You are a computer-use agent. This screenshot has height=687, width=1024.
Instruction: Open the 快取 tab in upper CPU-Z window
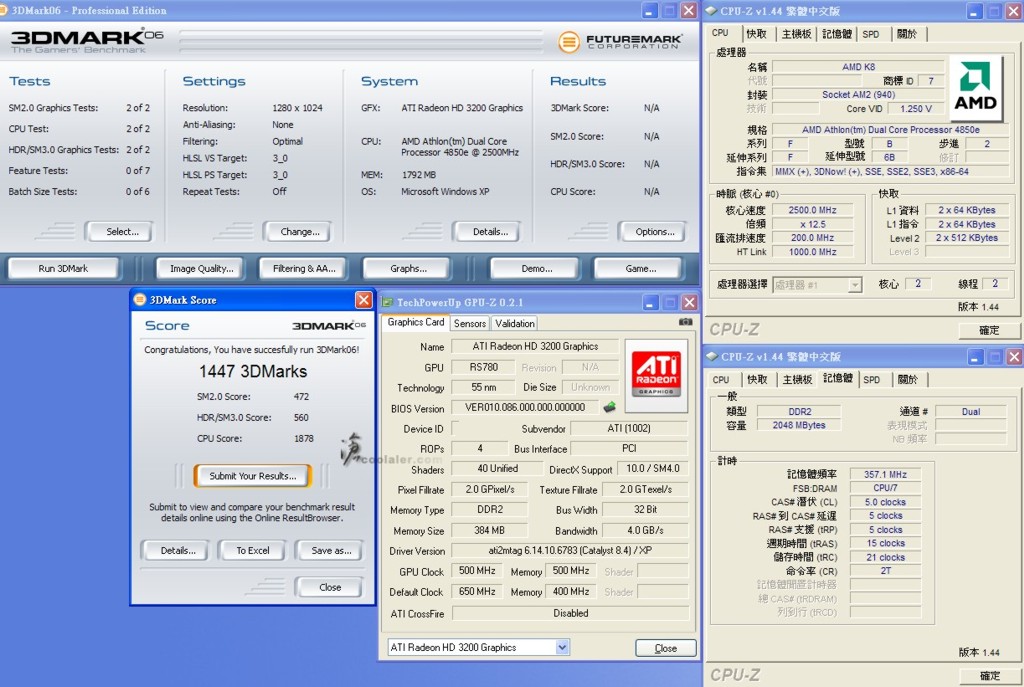click(756, 34)
